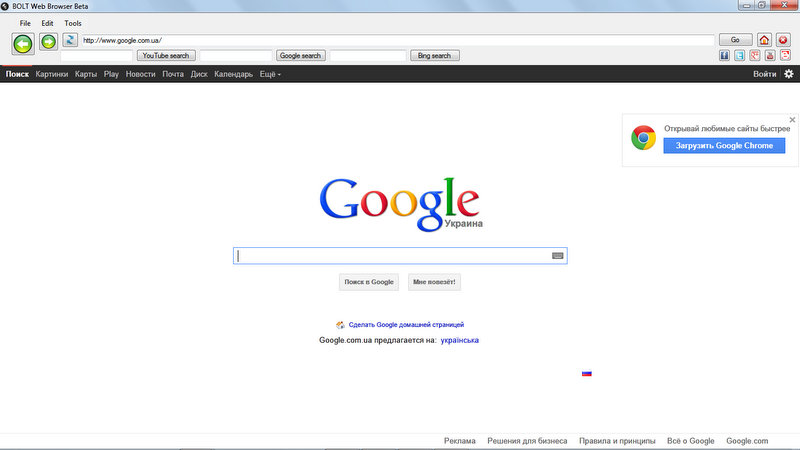800x450 pixels.
Task: Click the green Forward arrow button
Action: pyautogui.click(x=48, y=42)
